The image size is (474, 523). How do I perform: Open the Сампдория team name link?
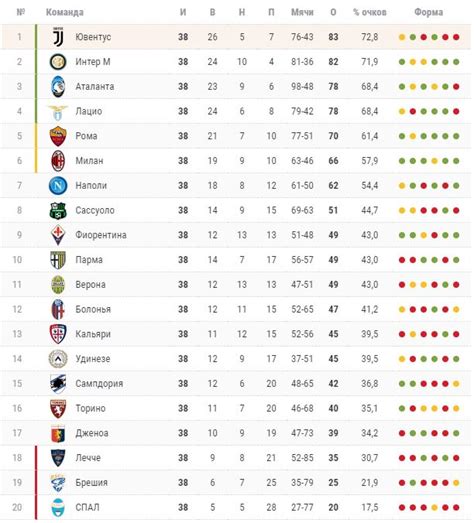click(x=99, y=384)
